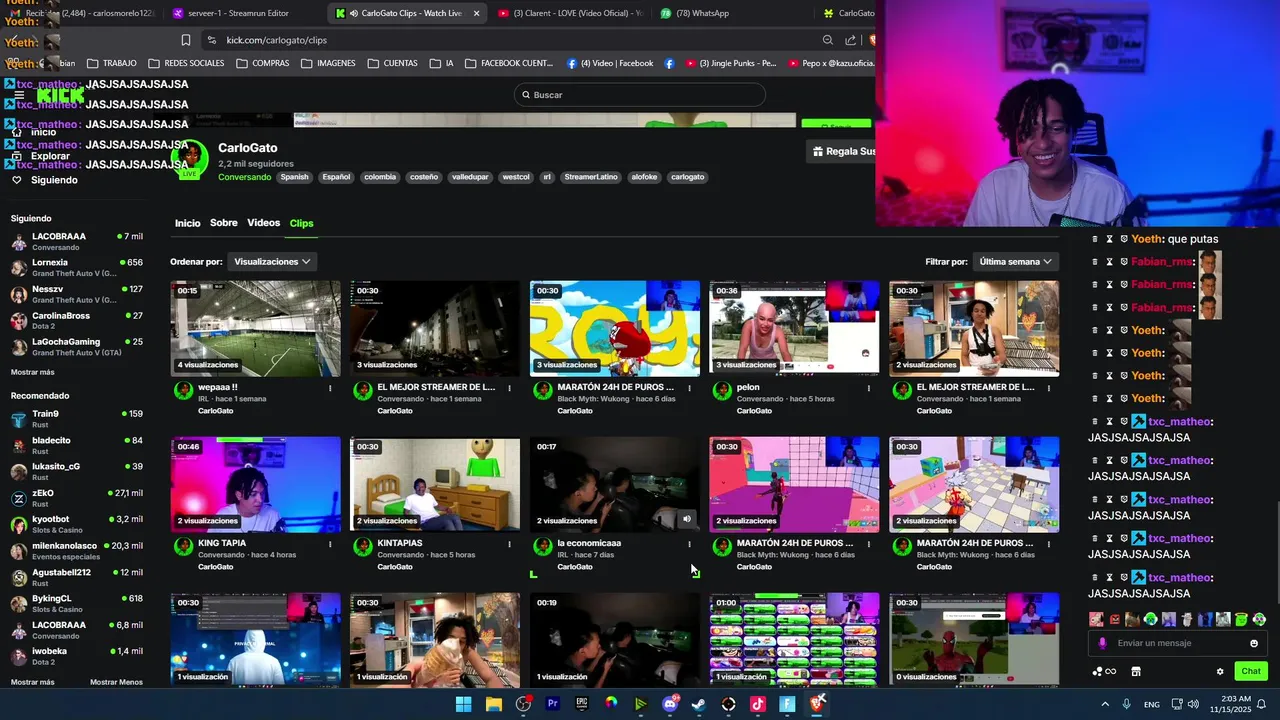The image size is (1280, 720).
Task: Click the microphone icon in chat input
Action: pyautogui.click(x=1102, y=643)
